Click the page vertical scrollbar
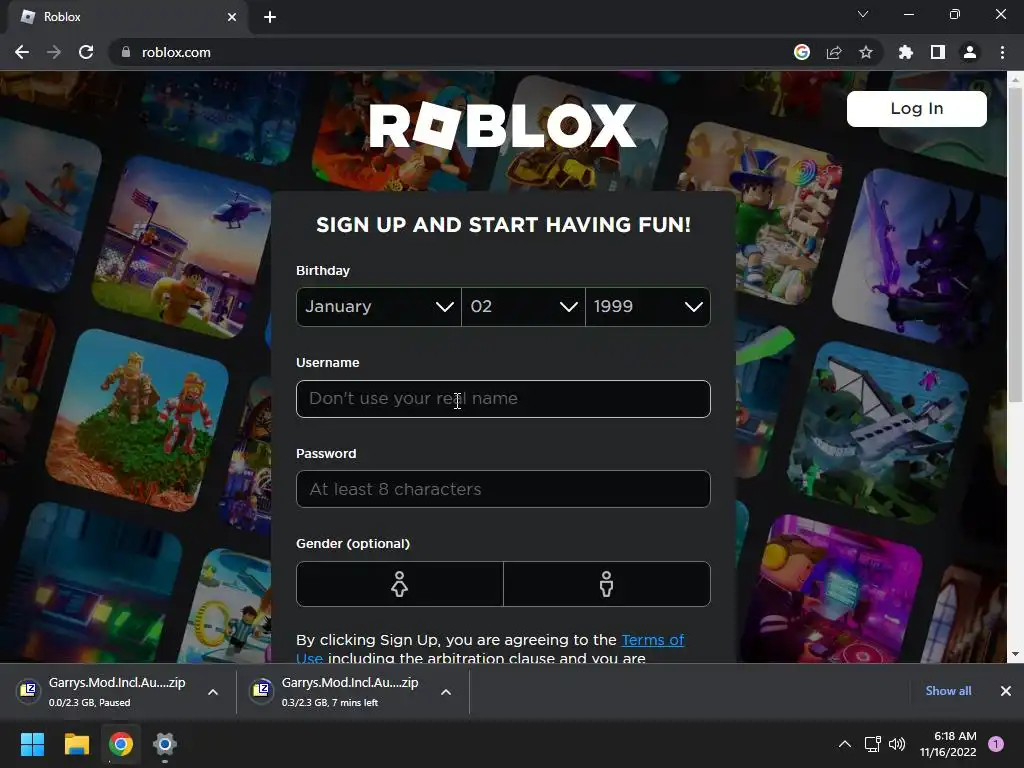Viewport: 1024px width, 768px height. point(1015,245)
